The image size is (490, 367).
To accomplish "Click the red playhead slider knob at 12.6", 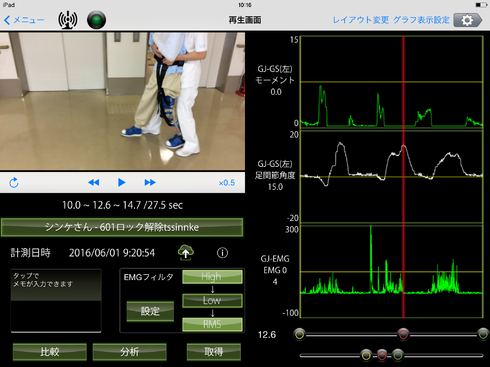I will pyautogui.click(x=403, y=334).
